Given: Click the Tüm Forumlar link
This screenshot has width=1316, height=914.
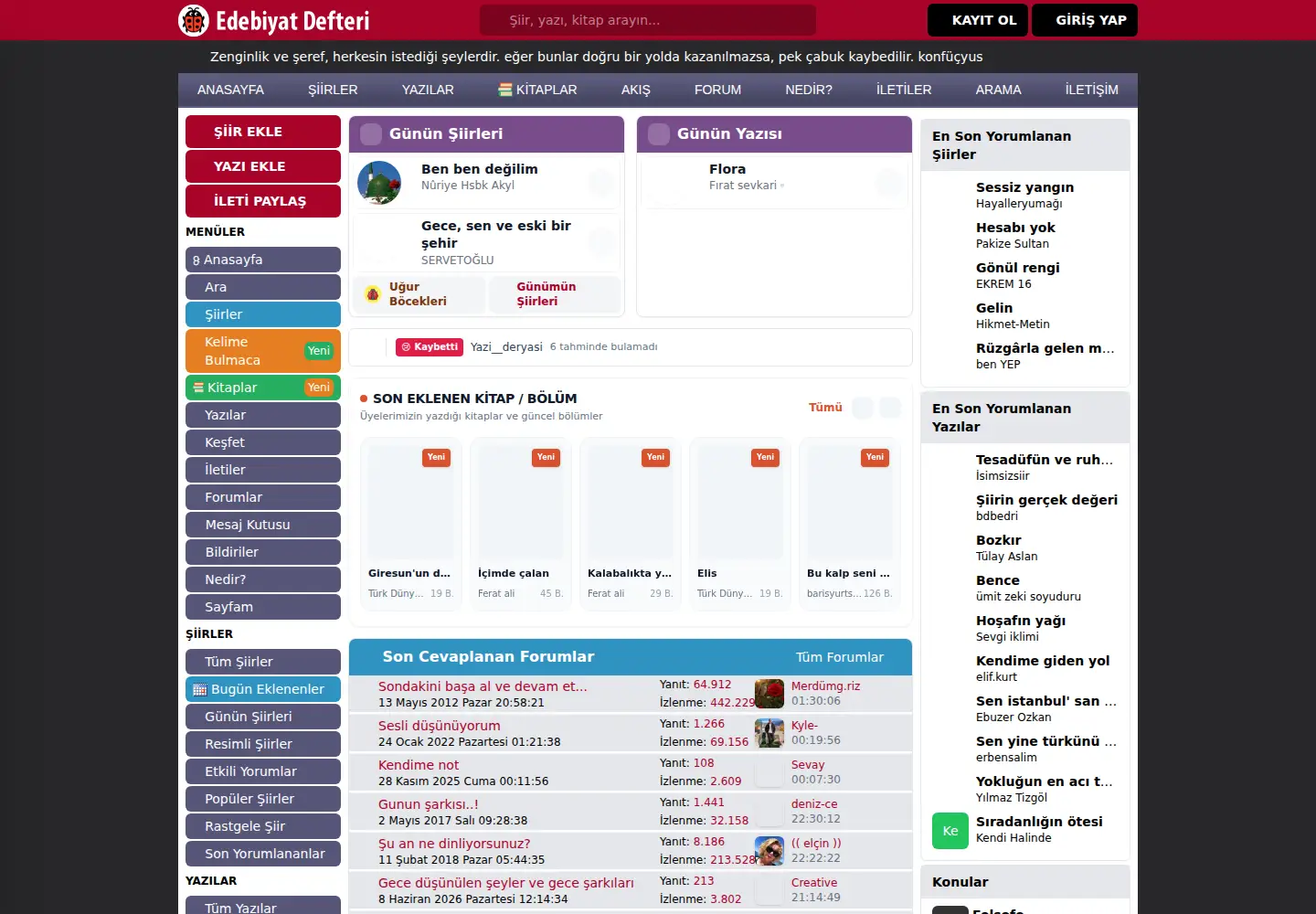Looking at the screenshot, I should 840,657.
